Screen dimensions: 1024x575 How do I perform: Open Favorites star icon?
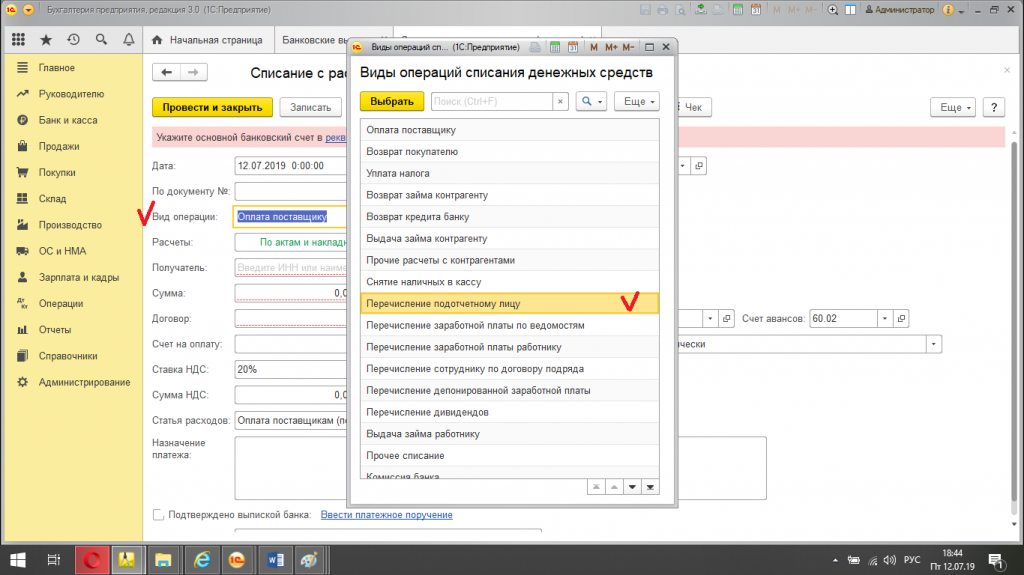click(x=46, y=40)
